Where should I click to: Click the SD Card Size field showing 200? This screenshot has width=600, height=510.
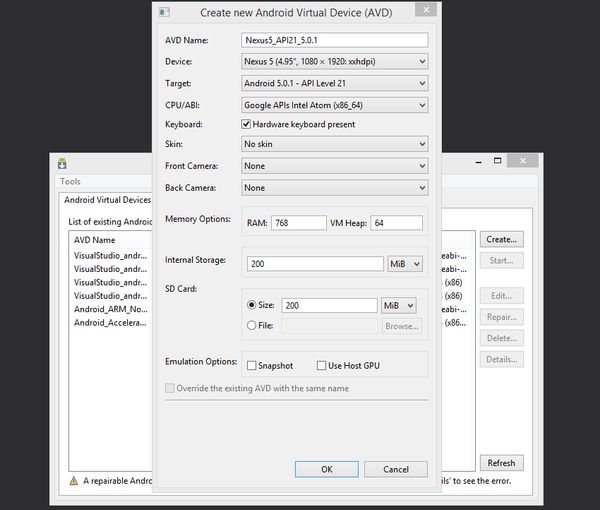tap(329, 306)
